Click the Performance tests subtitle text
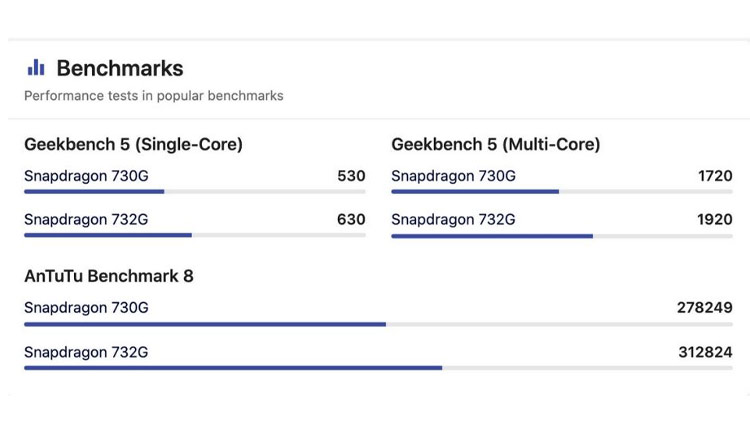 pos(154,96)
